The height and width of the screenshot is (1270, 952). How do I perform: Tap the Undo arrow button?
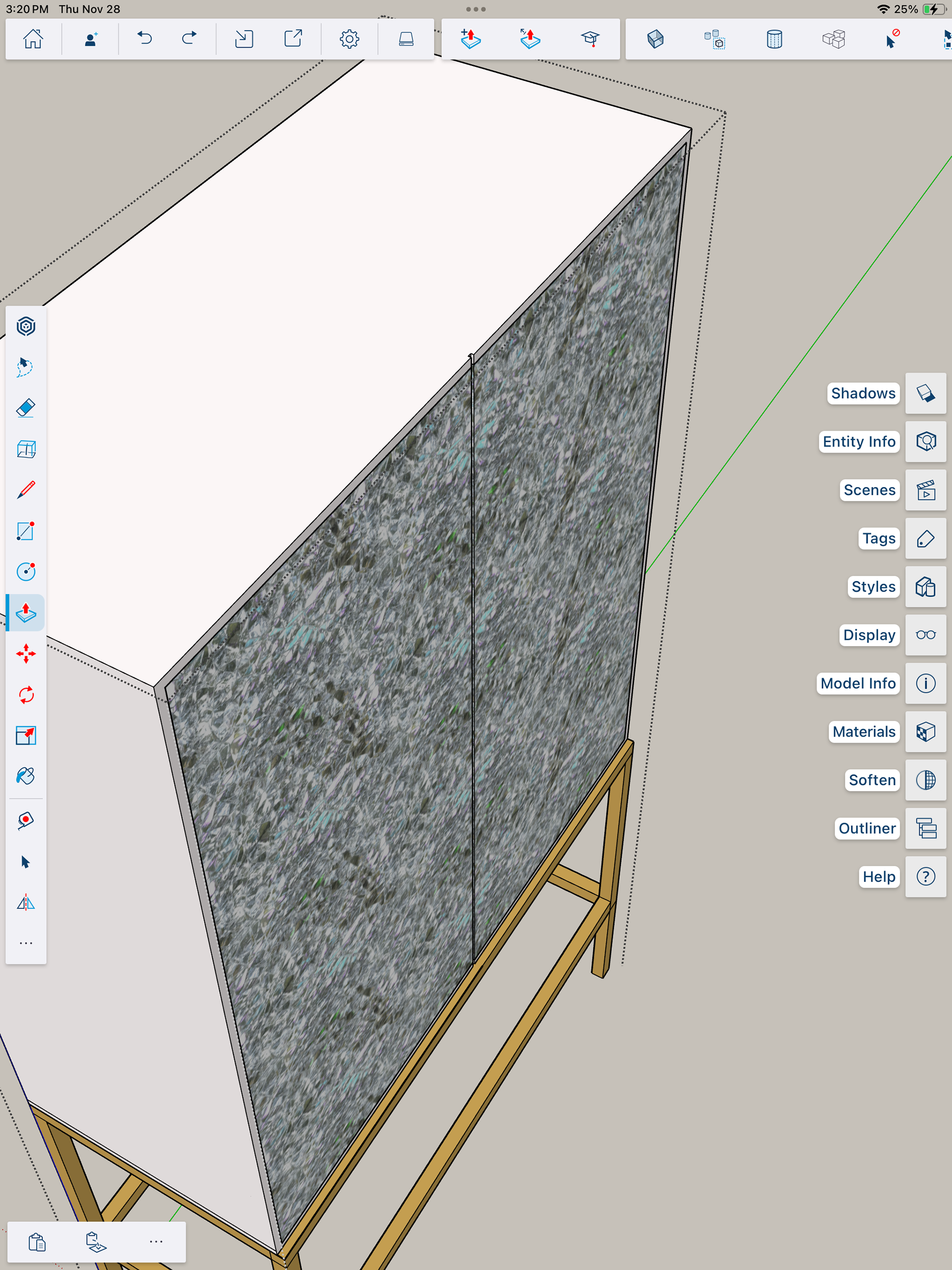point(145,39)
